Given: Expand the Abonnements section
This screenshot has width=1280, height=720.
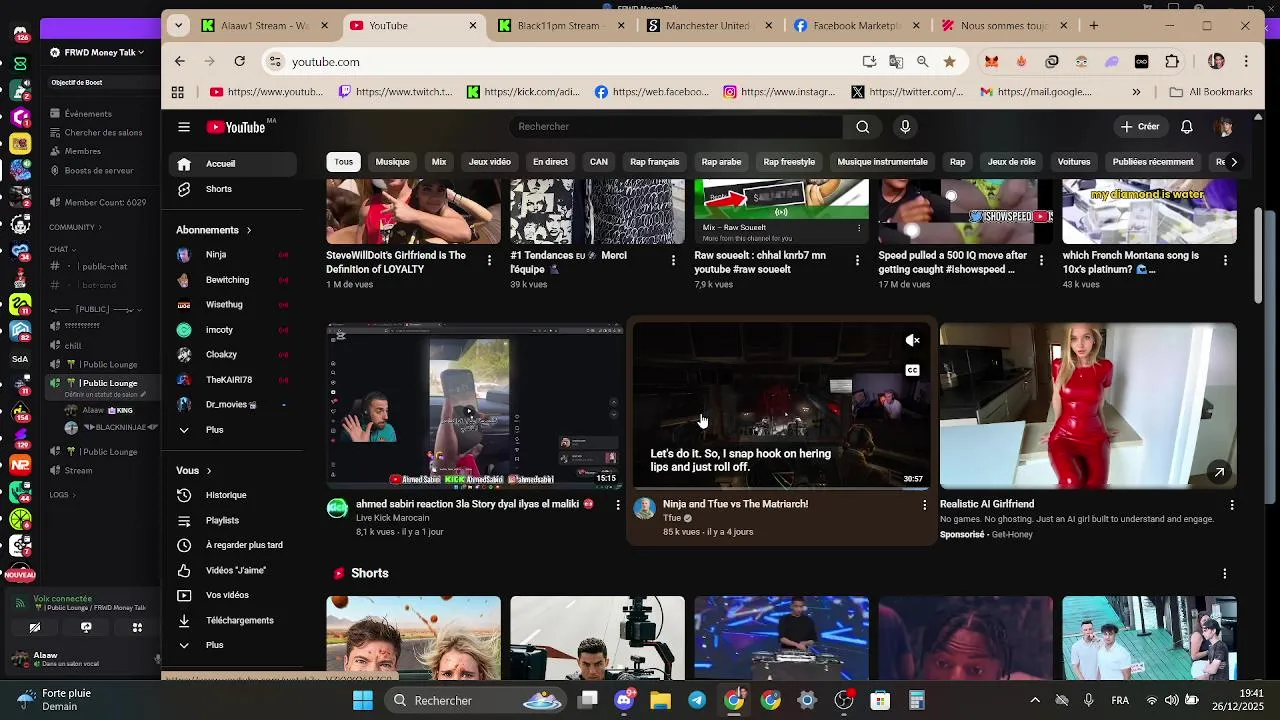Looking at the screenshot, I should (214, 230).
